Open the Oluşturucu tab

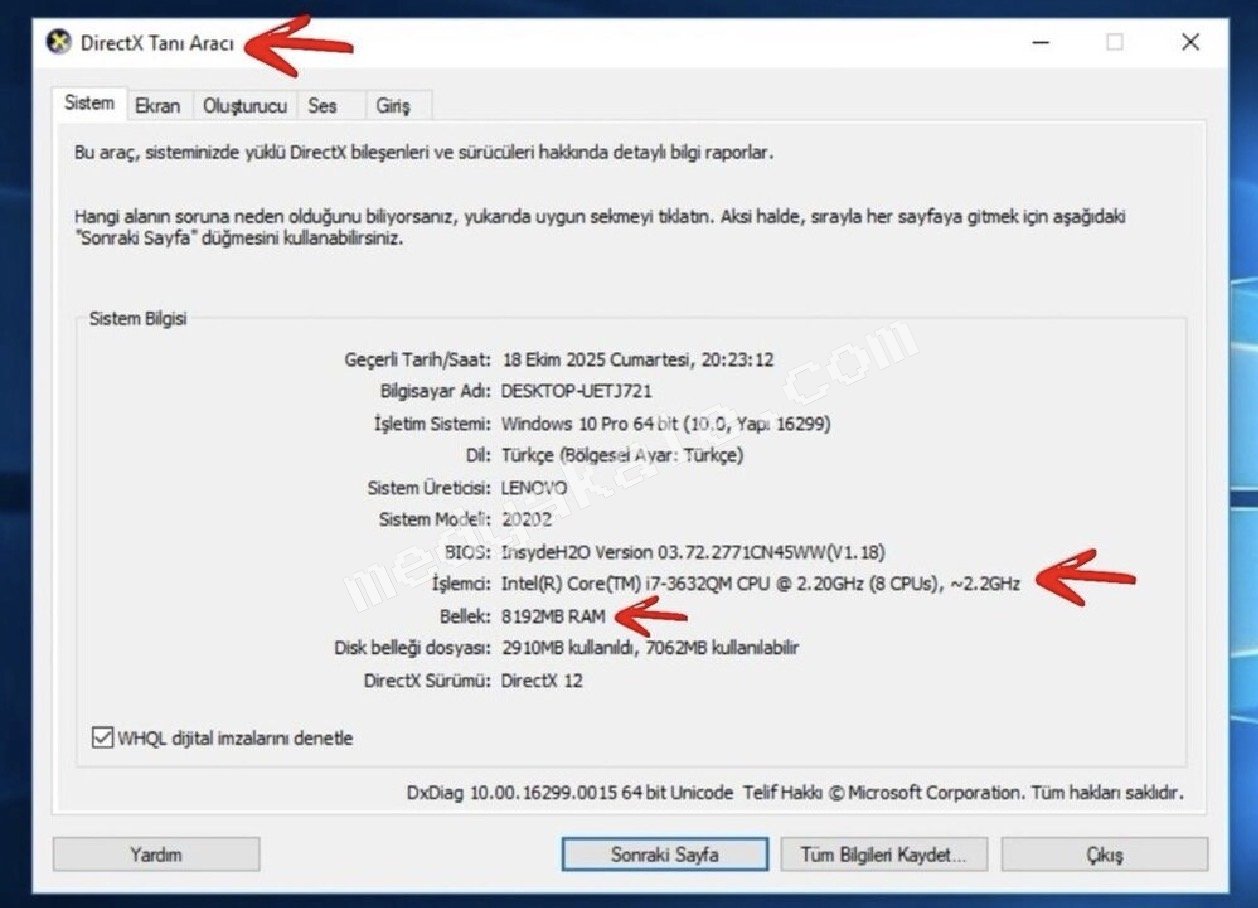coord(245,105)
